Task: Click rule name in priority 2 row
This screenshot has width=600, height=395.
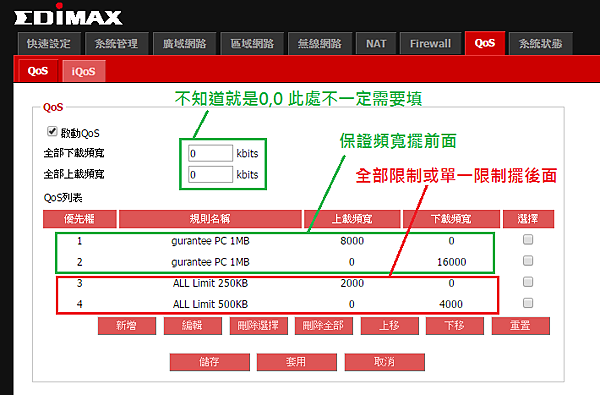Action: [x=210, y=262]
